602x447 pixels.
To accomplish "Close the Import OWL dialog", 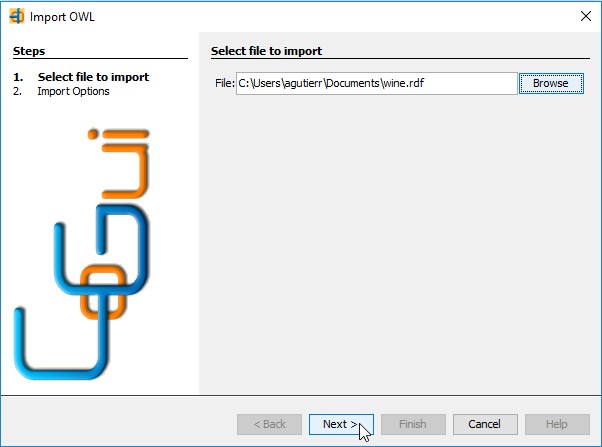I will click(585, 16).
